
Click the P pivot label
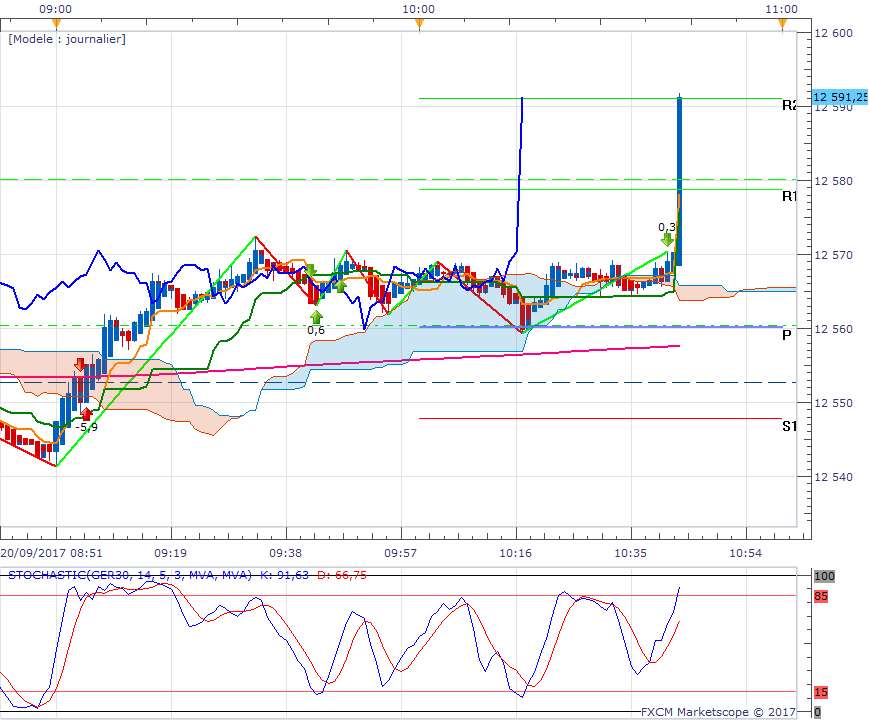[x=786, y=335]
